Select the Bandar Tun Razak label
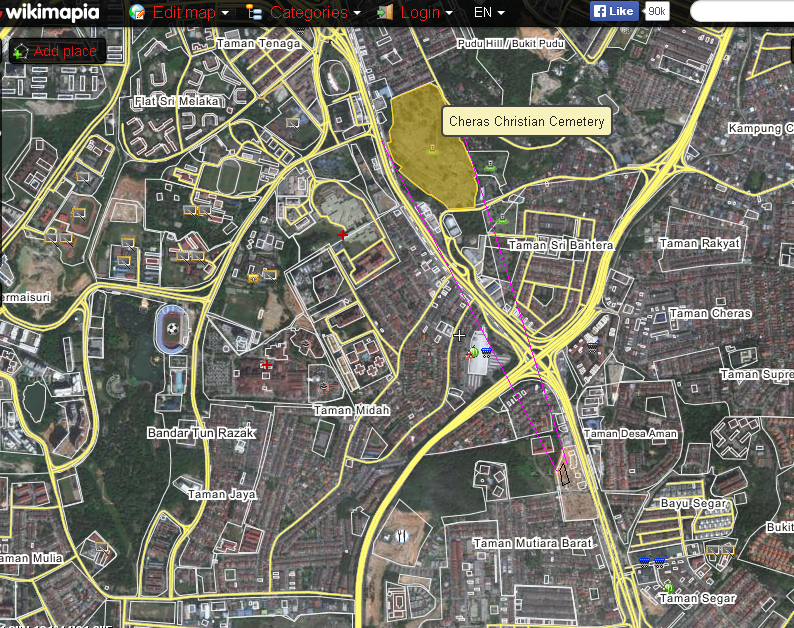Viewport: 794px width, 628px height. tap(202, 433)
